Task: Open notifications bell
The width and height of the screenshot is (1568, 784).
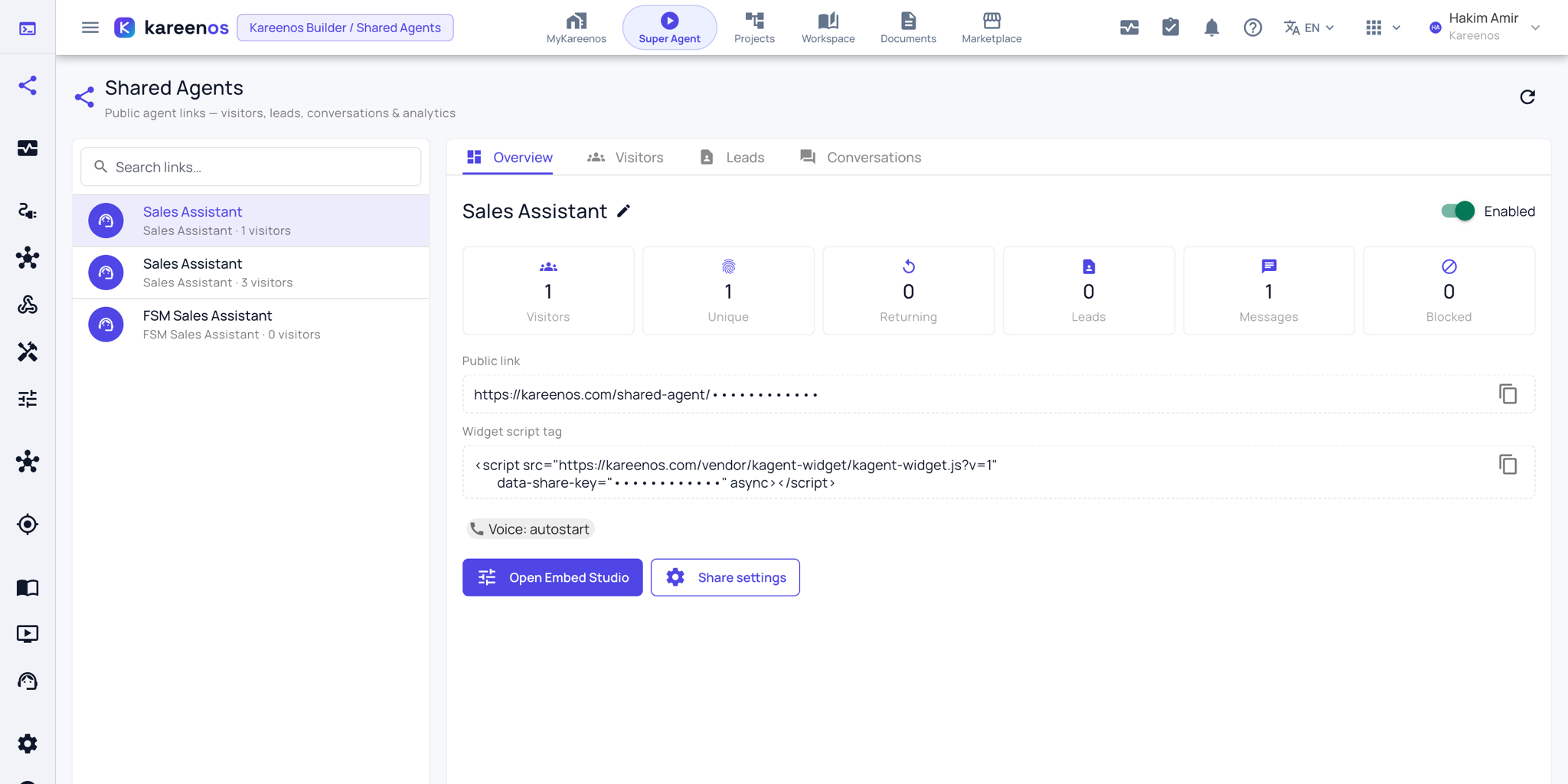Action: click(1211, 28)
